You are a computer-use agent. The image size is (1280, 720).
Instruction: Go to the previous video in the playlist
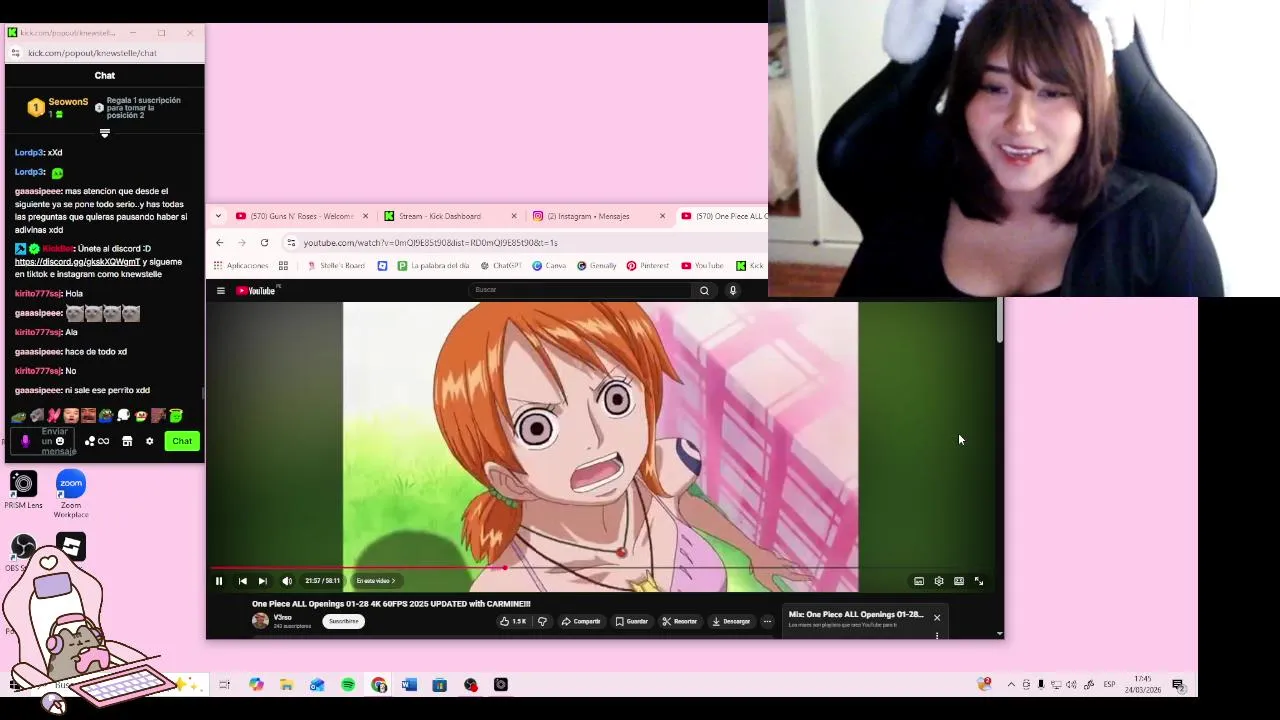coord(242,581)
